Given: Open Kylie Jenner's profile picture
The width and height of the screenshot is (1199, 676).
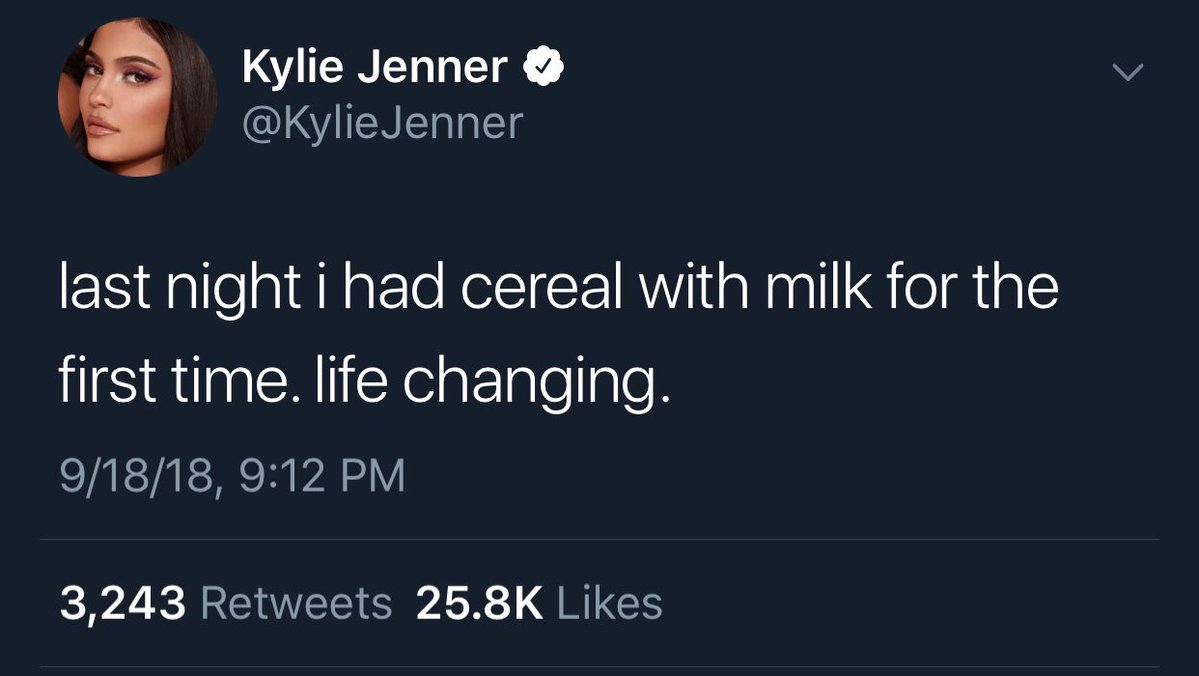Looking at the screenshot, I should (x=138, y=98).
